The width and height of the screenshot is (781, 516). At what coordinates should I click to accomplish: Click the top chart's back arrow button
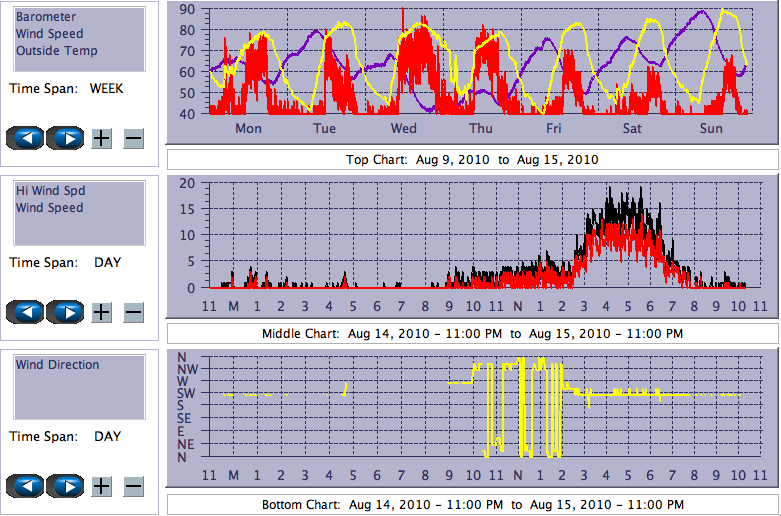[26, 138]
